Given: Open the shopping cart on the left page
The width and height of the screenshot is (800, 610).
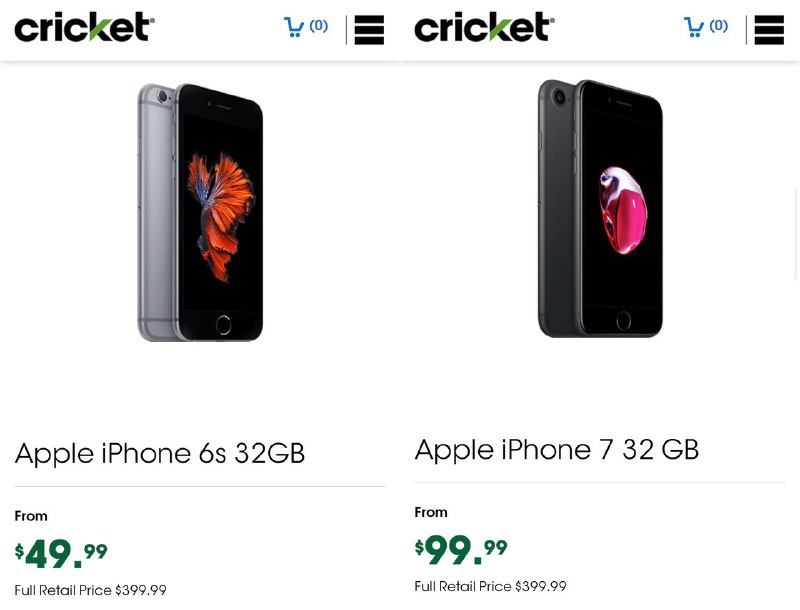Looking at the screenshot, I should 295,26.
